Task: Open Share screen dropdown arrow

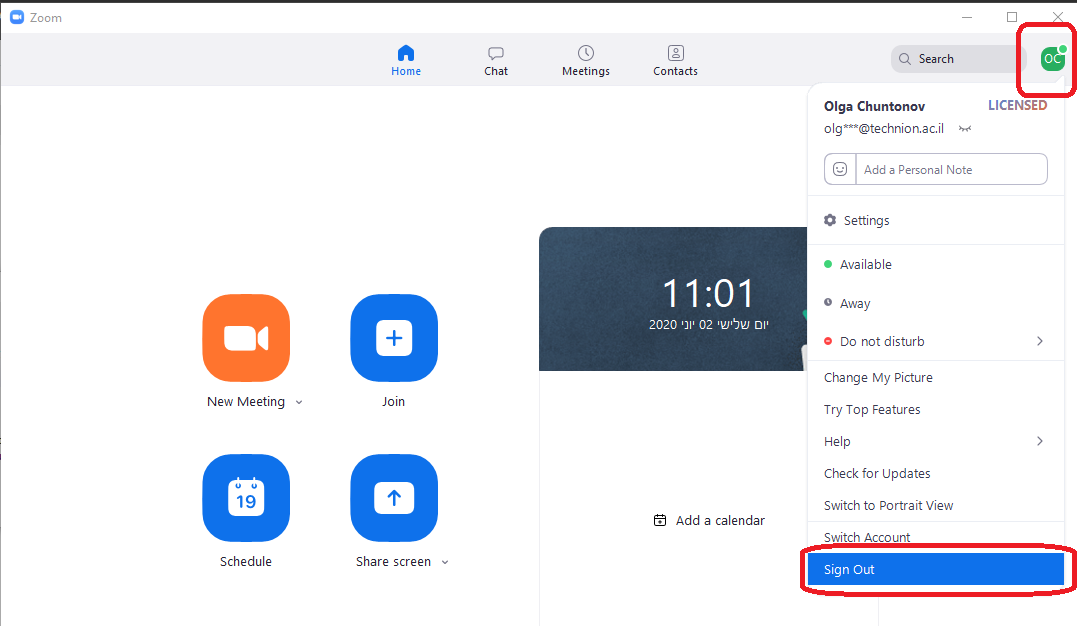Action: (445, 562)
